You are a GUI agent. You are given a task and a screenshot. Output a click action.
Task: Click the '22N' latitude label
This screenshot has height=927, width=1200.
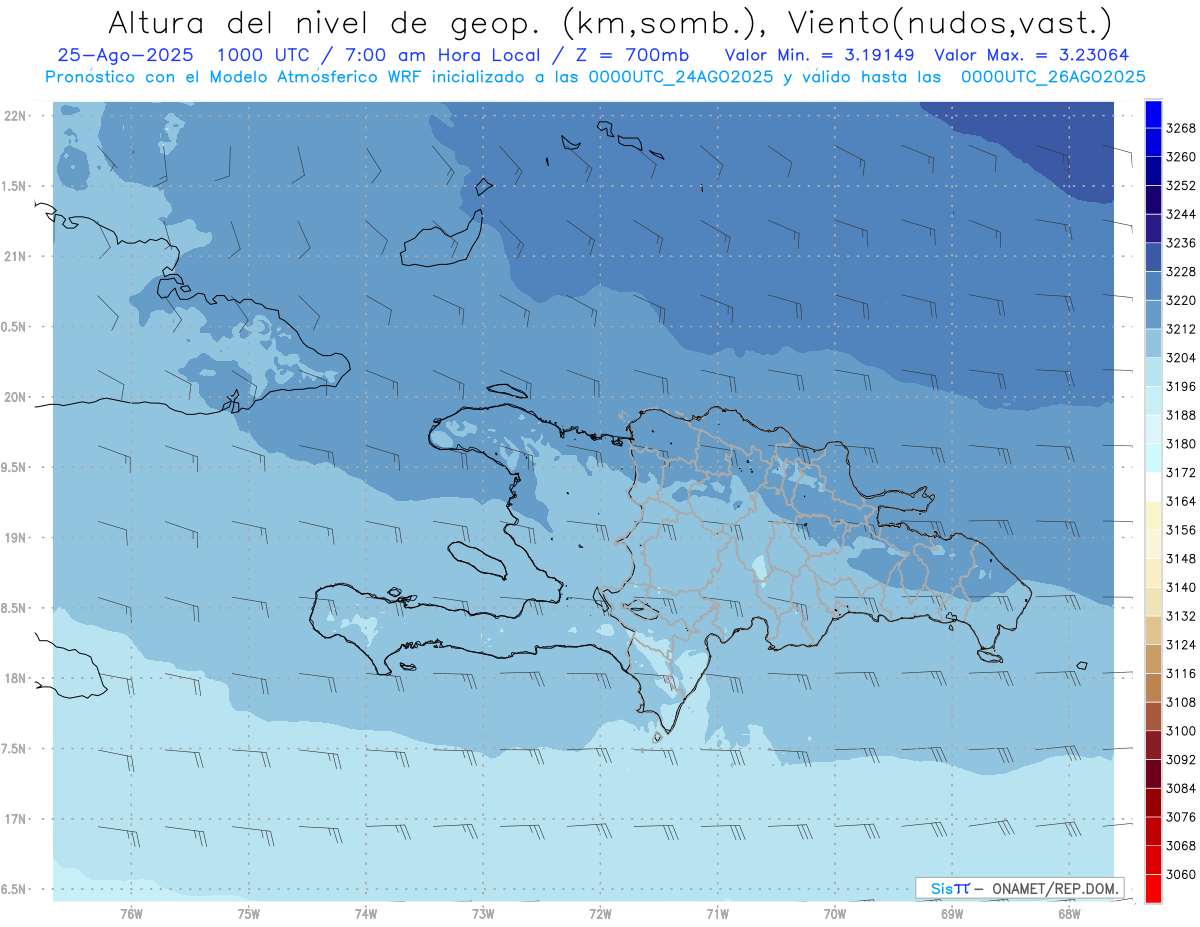pyautogui.click(x=15, y=116)
